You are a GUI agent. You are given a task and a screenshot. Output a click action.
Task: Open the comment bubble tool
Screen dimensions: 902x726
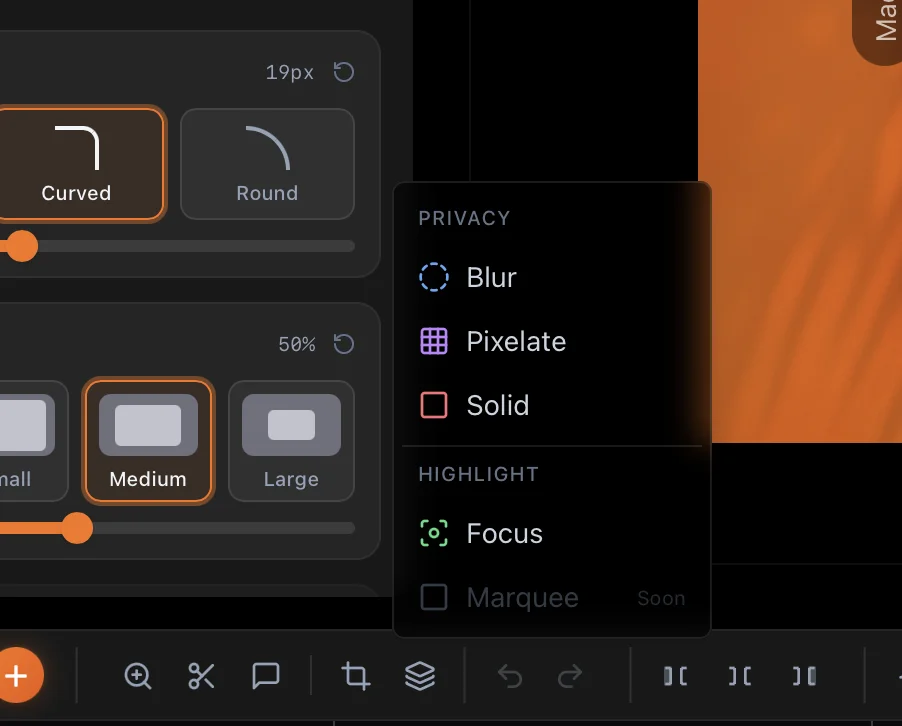click(266, 676)
